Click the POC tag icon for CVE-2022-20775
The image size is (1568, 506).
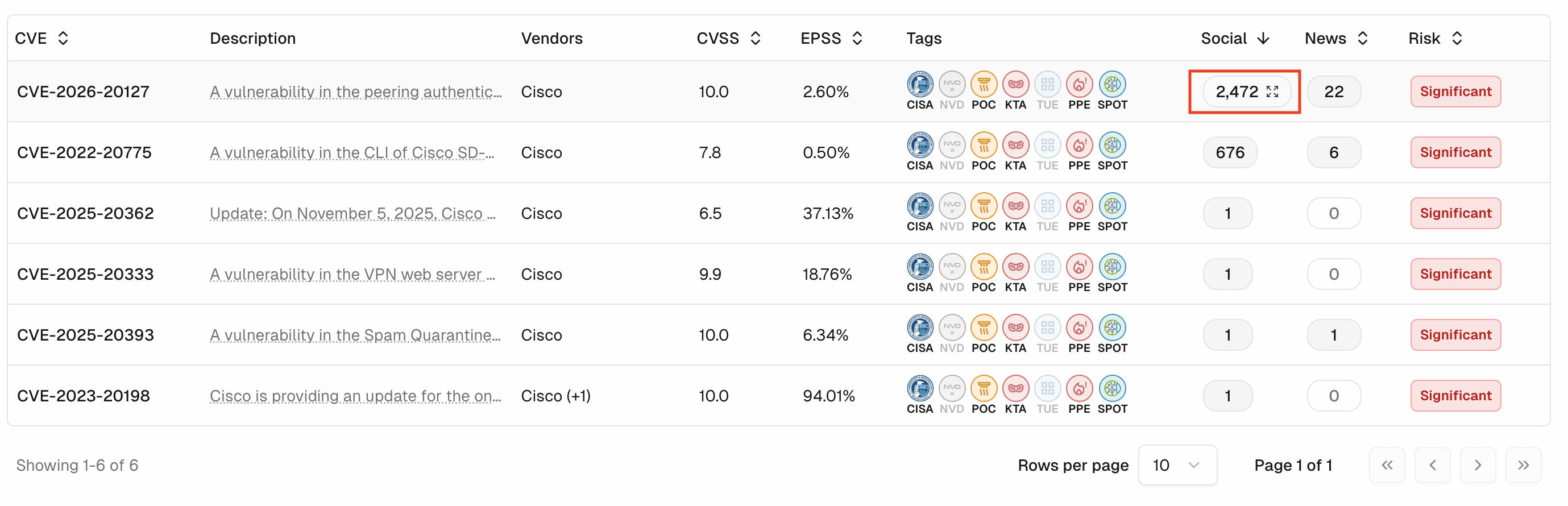tap(984, 145)
